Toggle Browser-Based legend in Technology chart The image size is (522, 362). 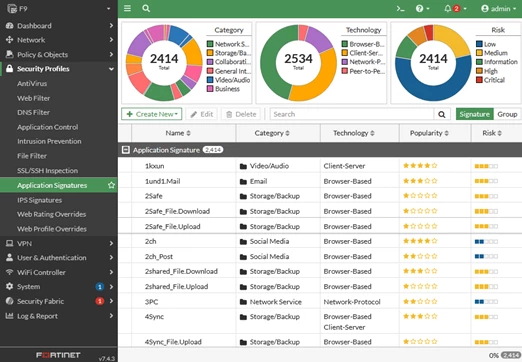point(363,44)
